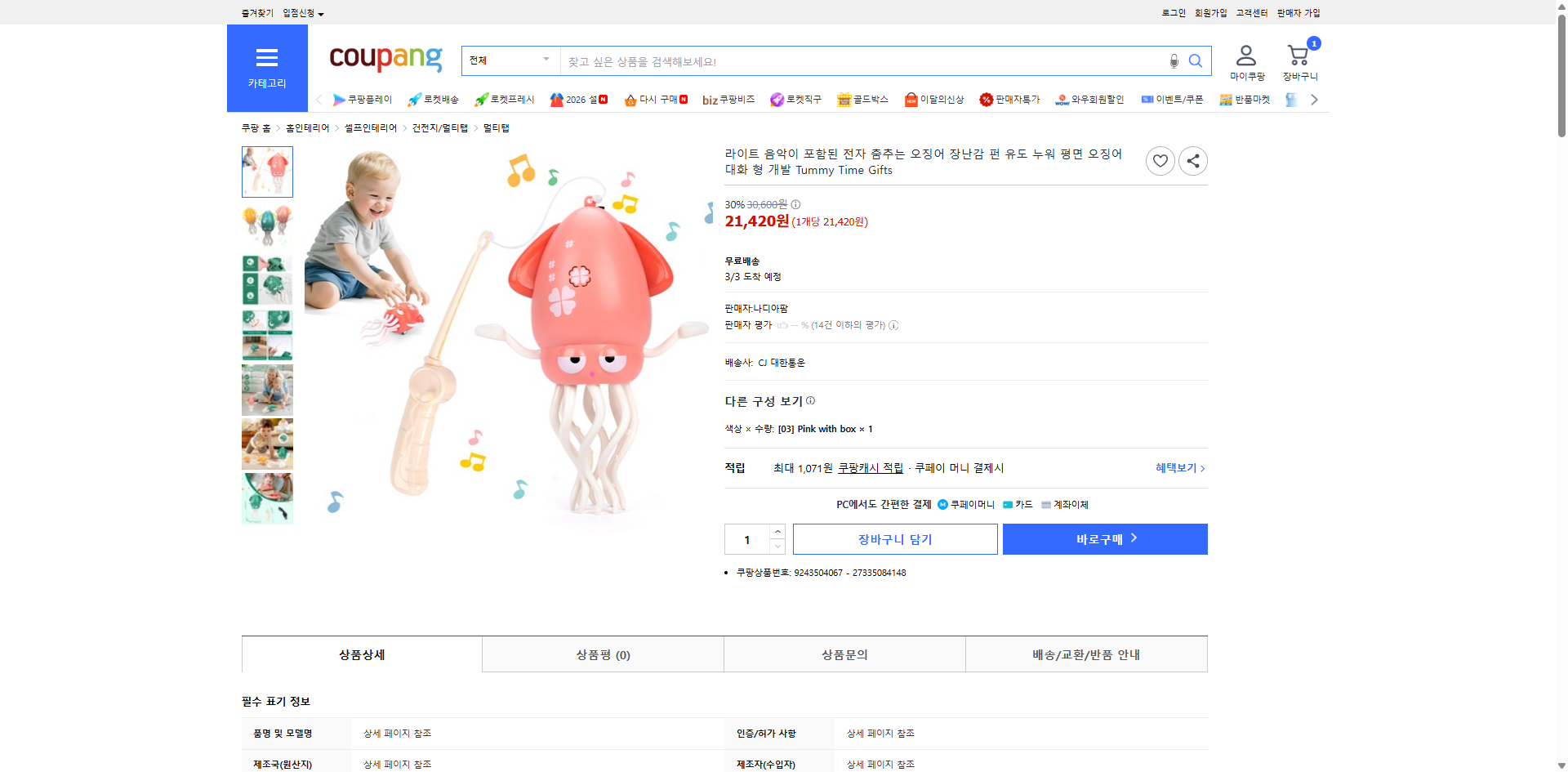The image size is (1568, 772).
Task: Click the 바로구매 purchase button
Action: pyautogui.click(x=1104, y=538)
